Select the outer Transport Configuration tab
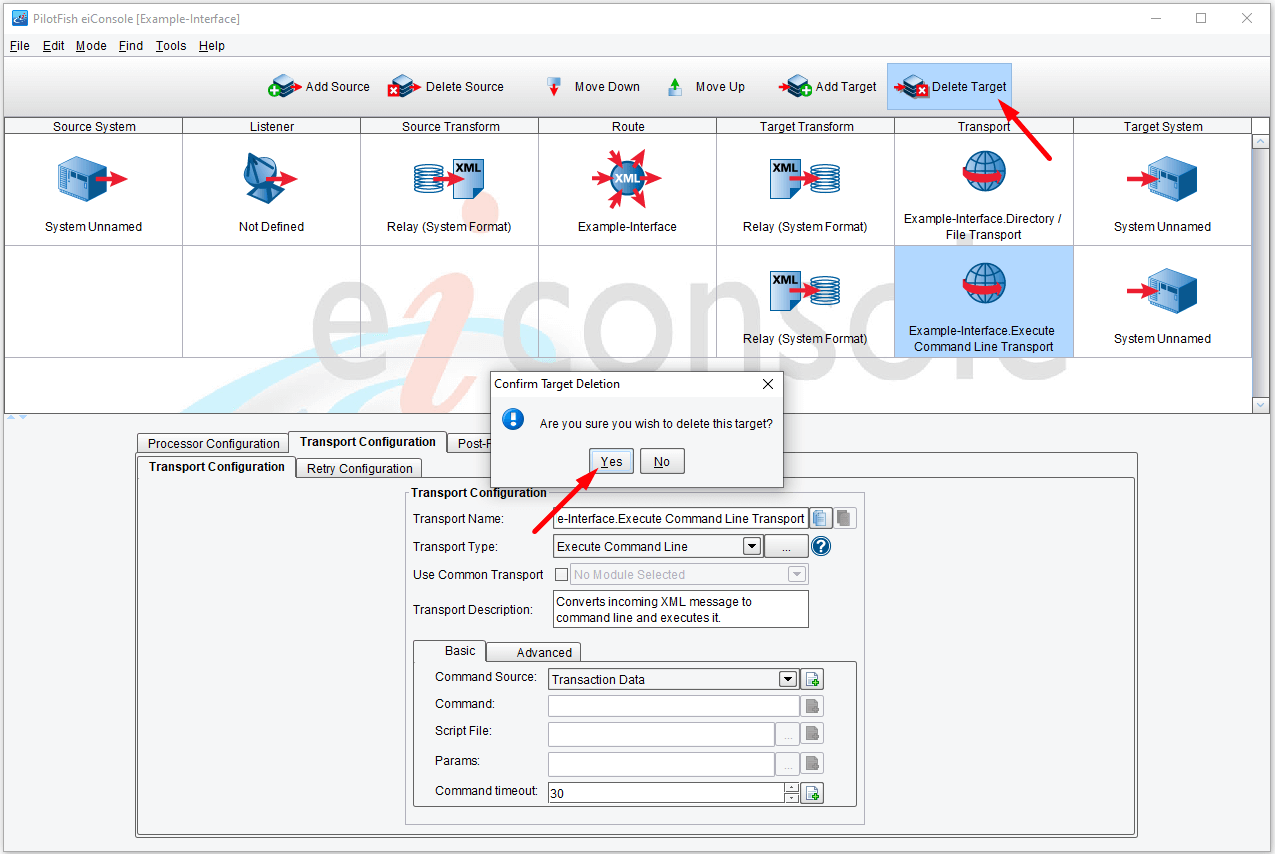 [367, 442]
